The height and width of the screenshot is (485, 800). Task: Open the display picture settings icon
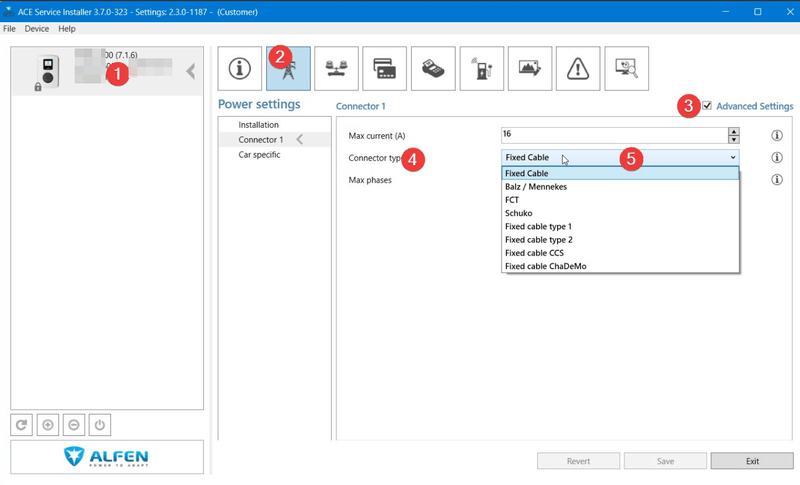click(530, 68)
